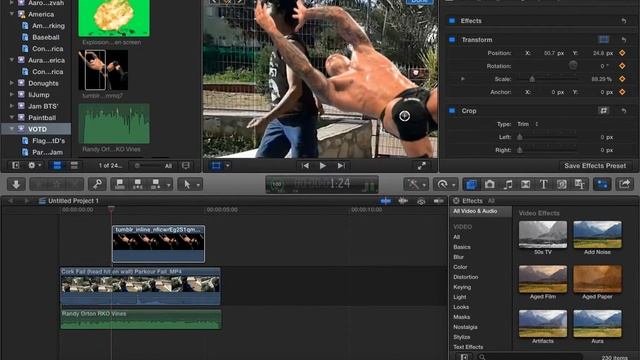Add Scale keyframe diamond
The height and width of the screenshot is (360, 640).
click(622, 79)
